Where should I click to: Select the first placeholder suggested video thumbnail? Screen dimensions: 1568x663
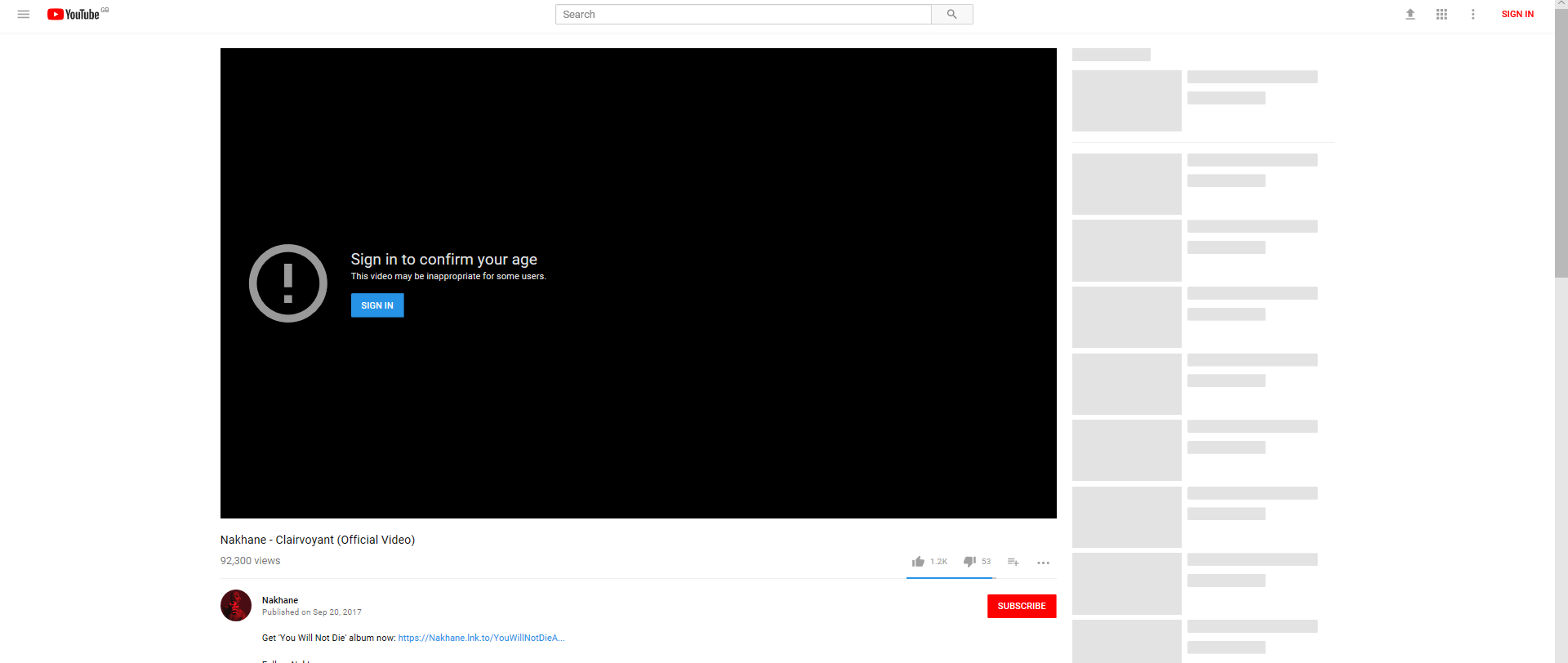tap(1126, 100)
